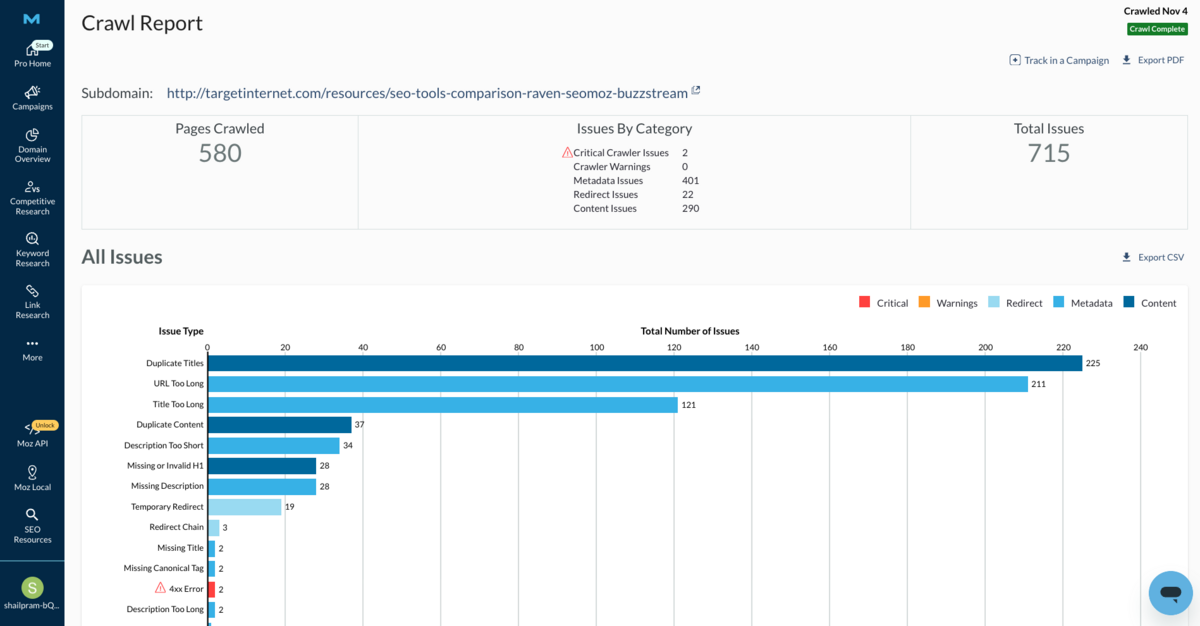Open the targetinternet.com subdomain URL link
The width and height of the screenshot is (1200, 626).
(x=427, y=92)
